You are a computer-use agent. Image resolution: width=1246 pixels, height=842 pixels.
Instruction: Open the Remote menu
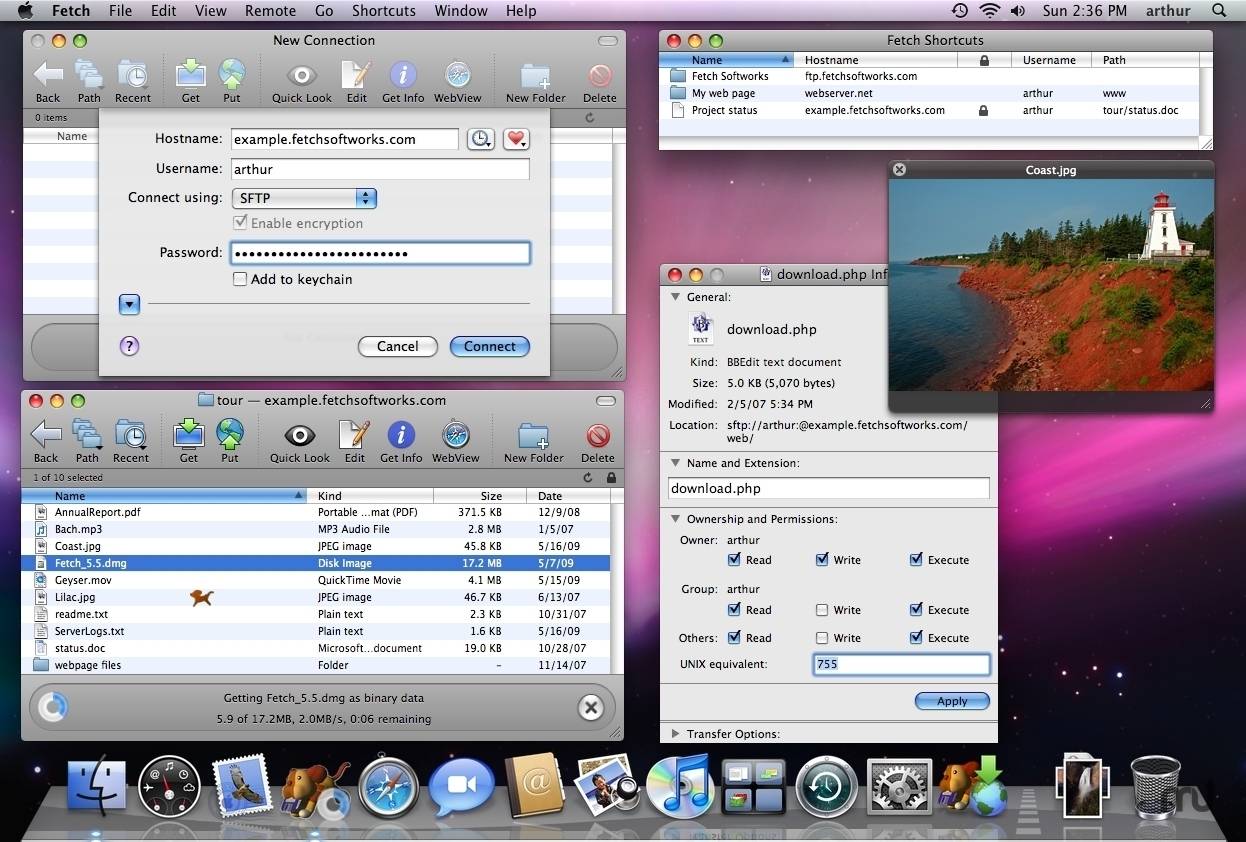270,11
